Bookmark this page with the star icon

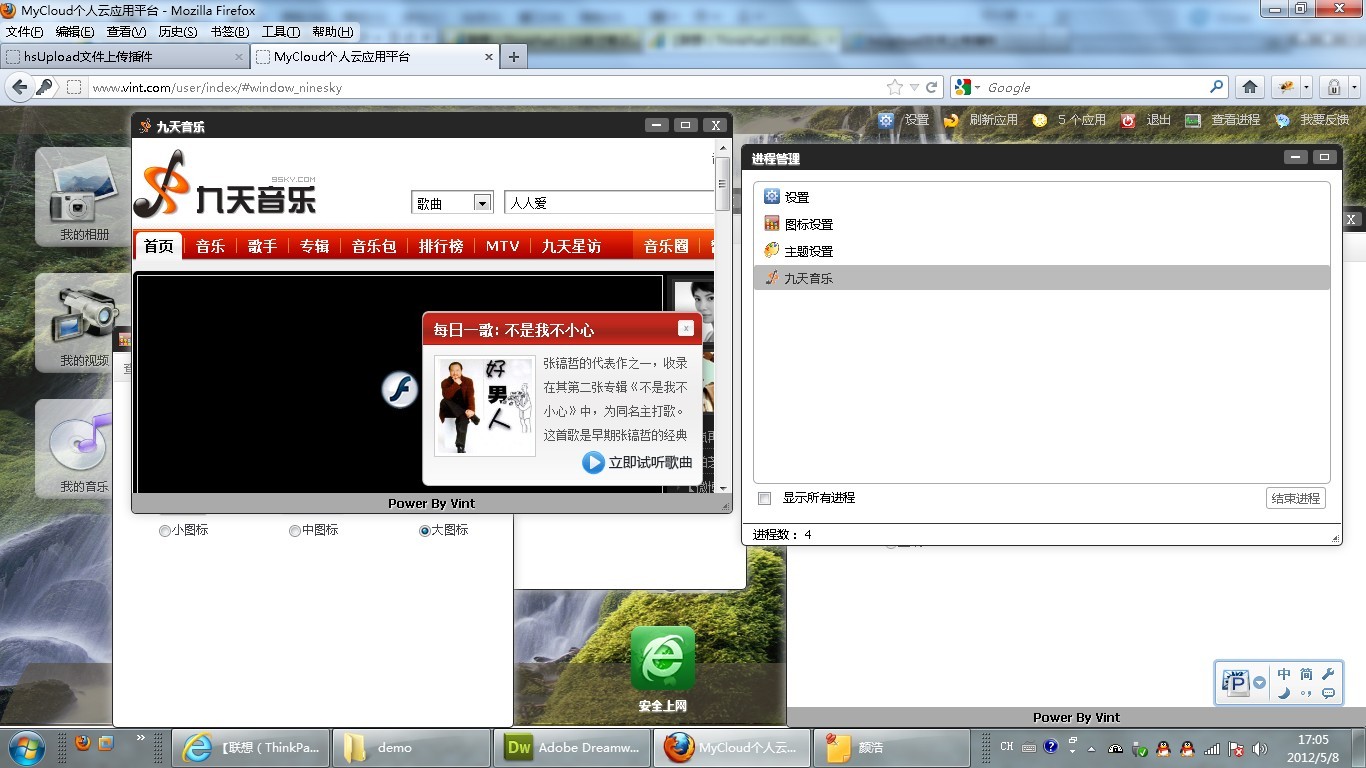(x=894, y=87)
